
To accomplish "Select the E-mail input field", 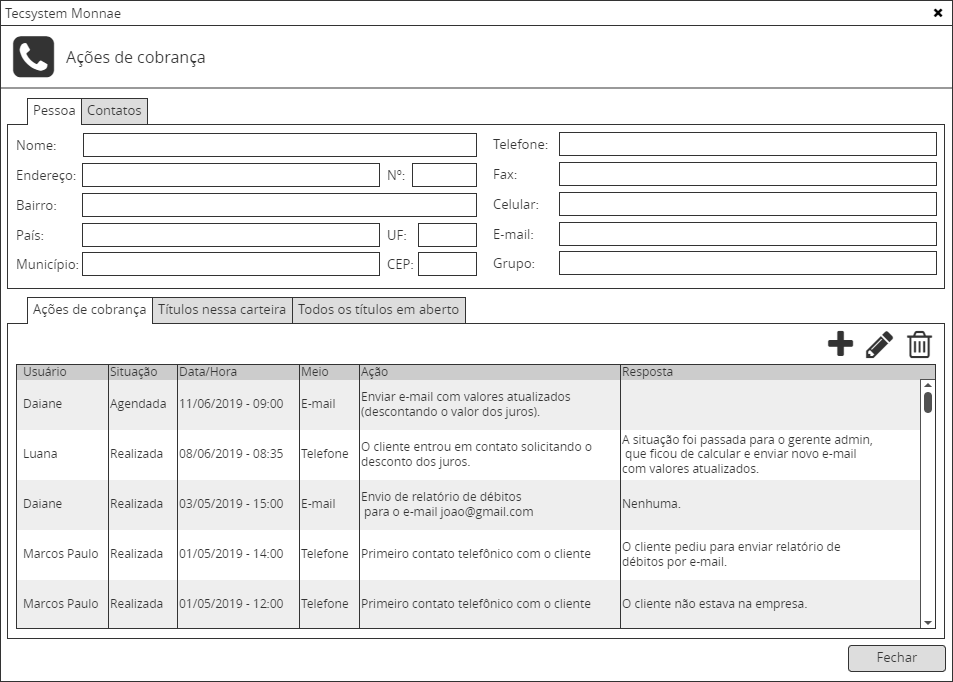I will coord(747,235).
